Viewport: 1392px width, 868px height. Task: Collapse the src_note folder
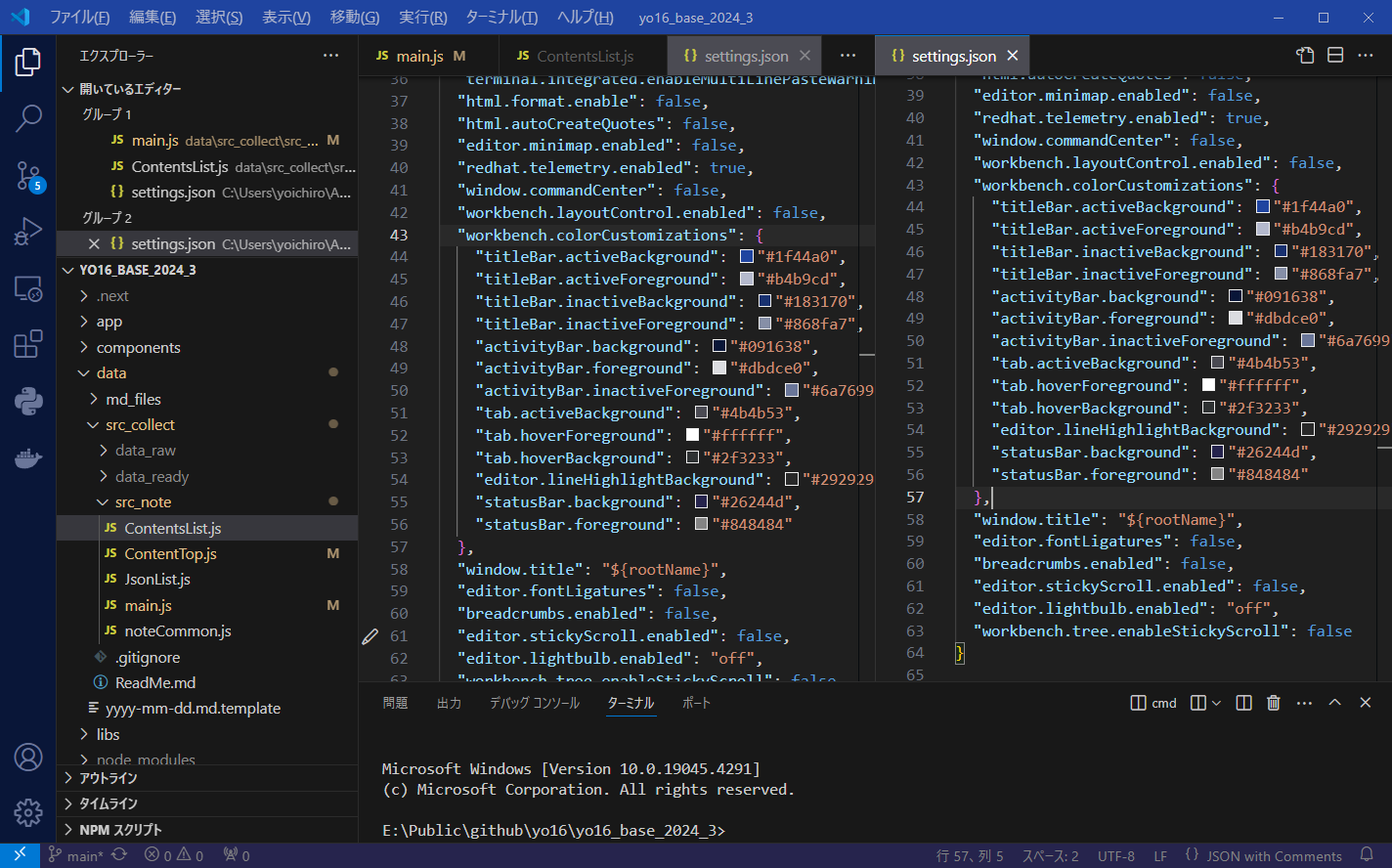(x=104, y=502)
